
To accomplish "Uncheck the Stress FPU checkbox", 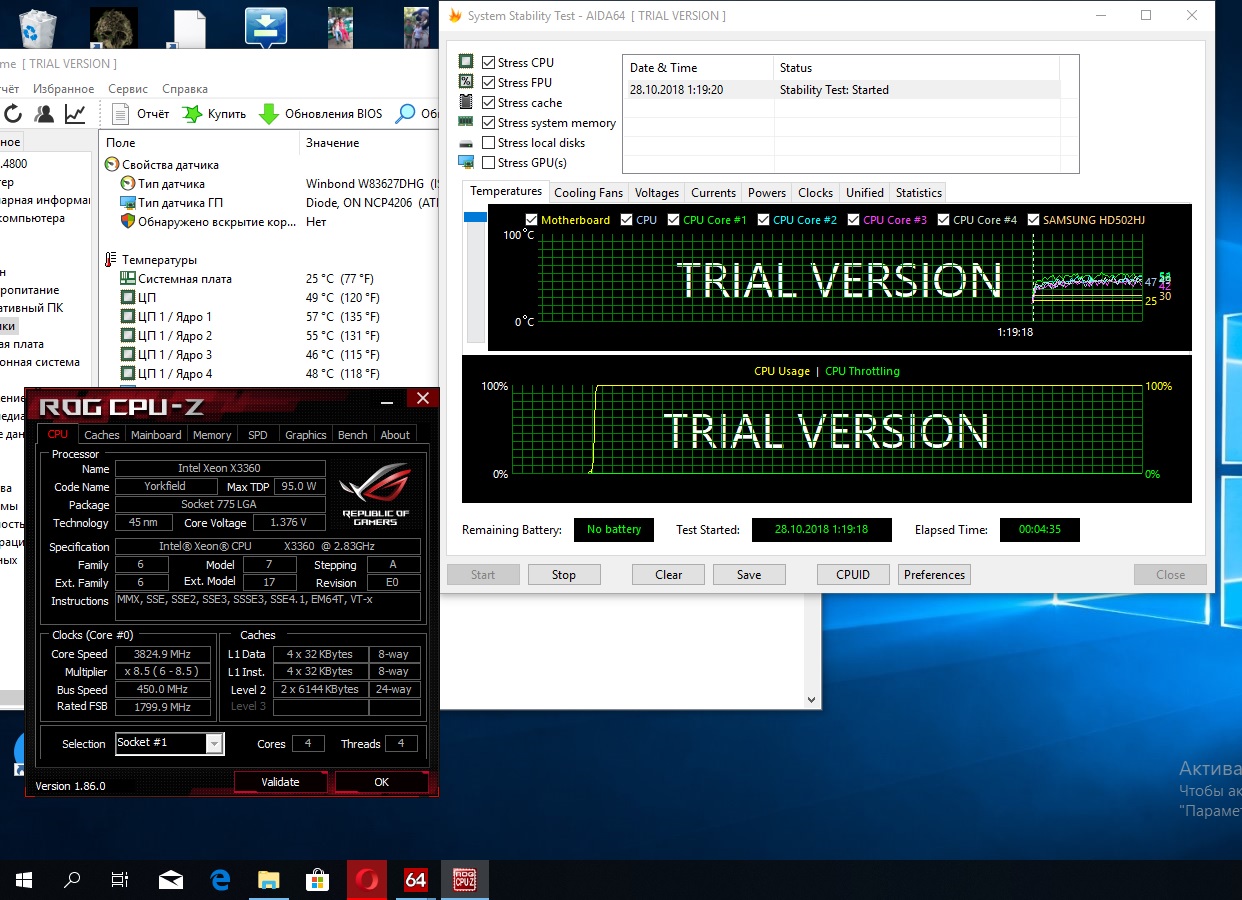I will click(488, 83).
